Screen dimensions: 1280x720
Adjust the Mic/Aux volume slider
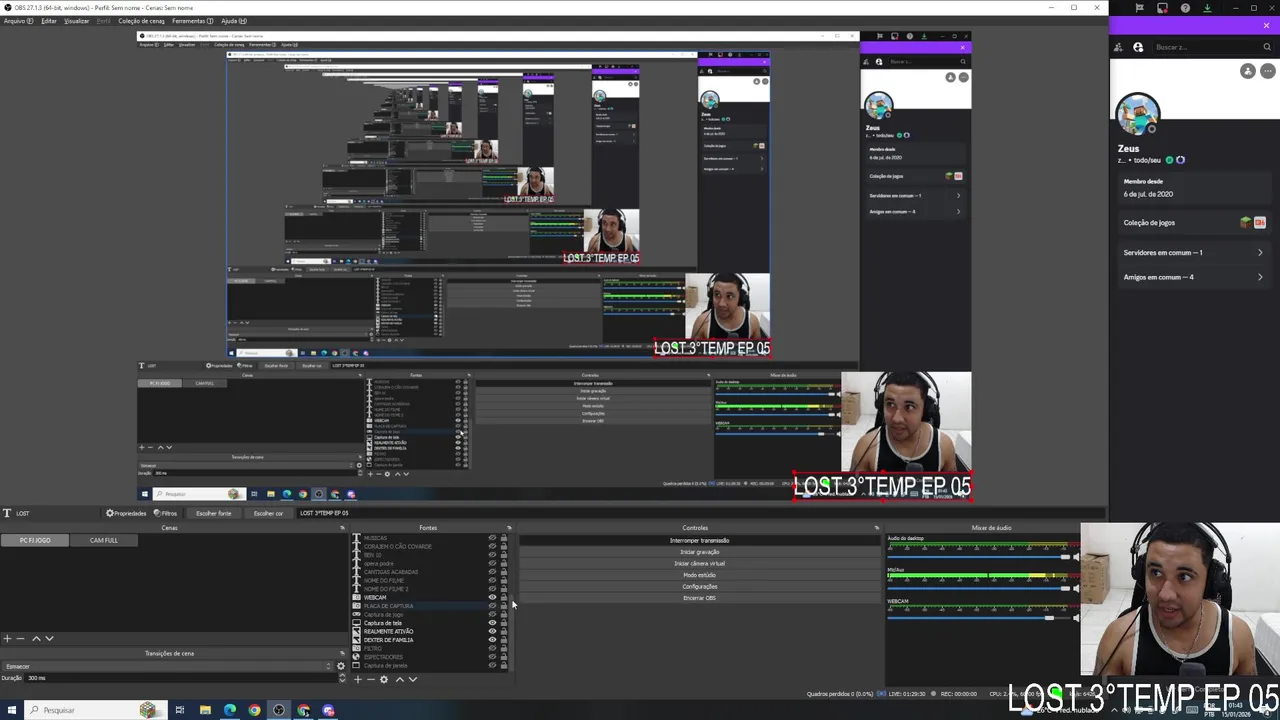[978, 588]
